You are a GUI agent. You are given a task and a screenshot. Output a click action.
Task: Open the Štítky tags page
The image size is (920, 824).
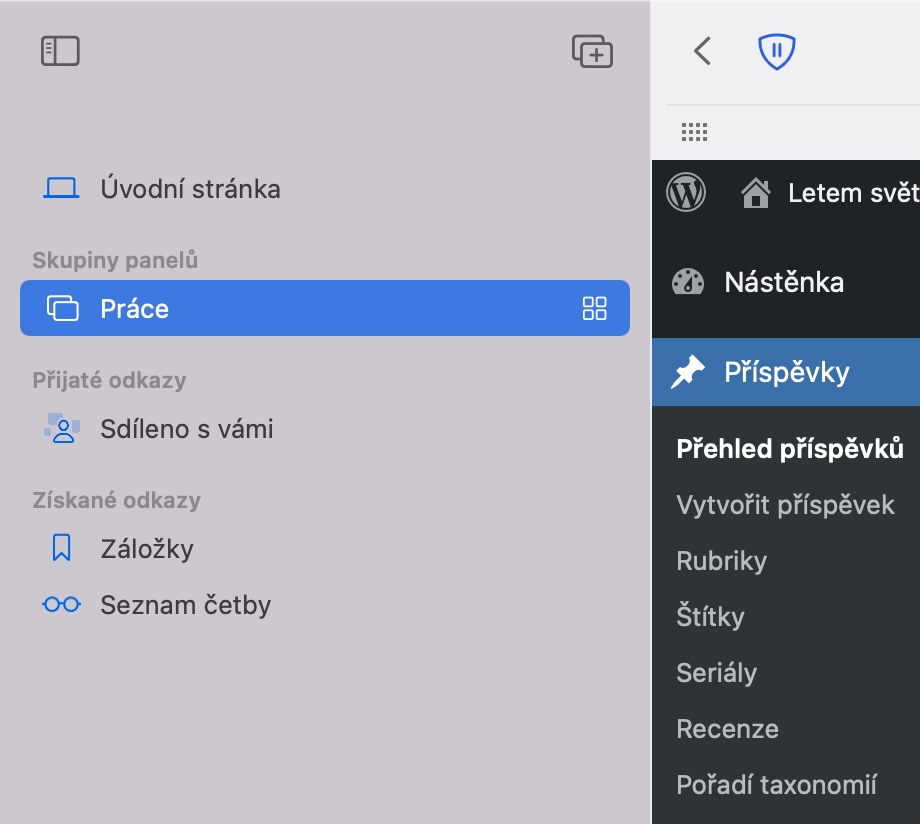click(710, 617)
